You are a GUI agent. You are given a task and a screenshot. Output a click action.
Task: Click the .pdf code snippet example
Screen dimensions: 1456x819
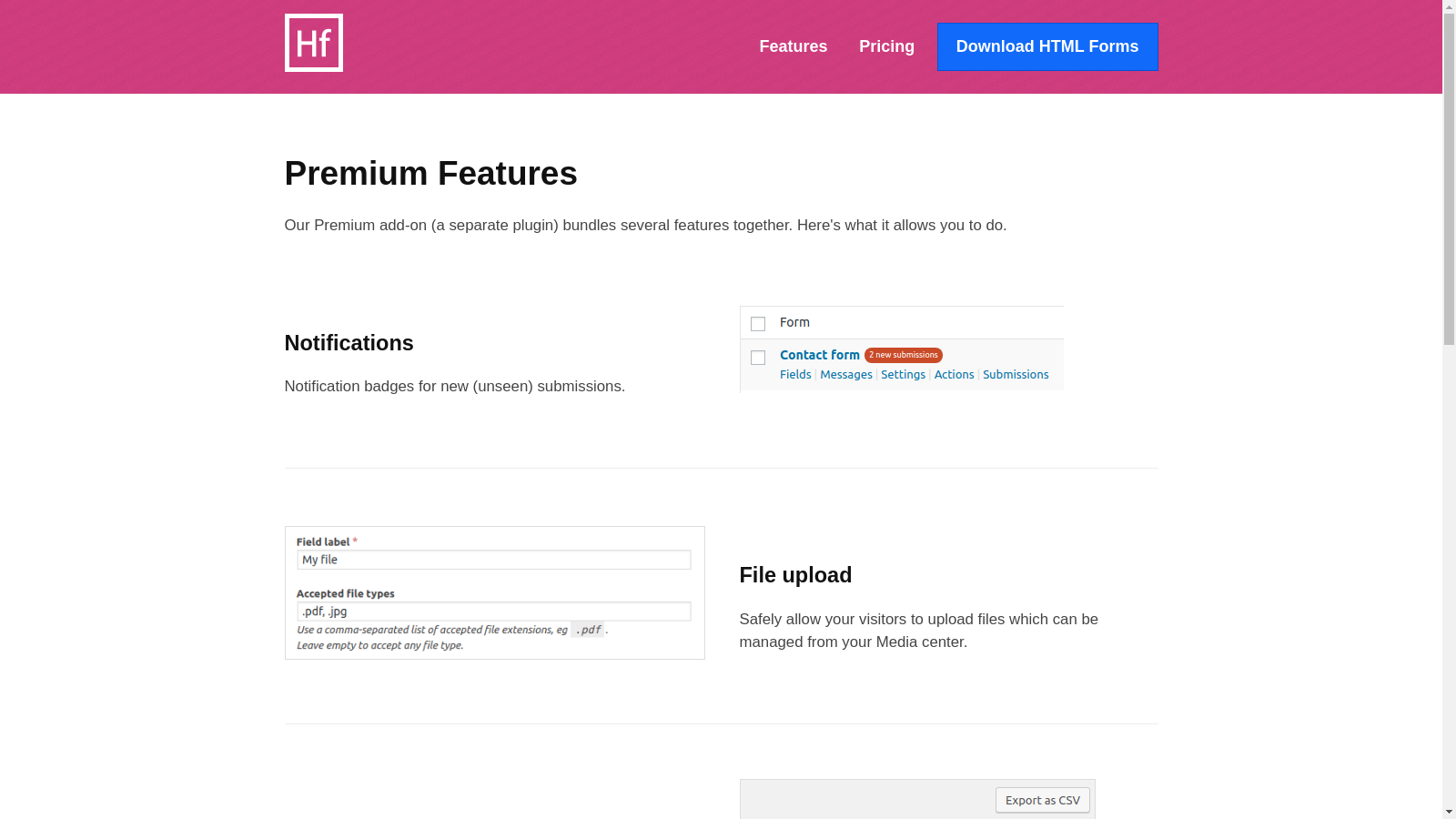[588, 630]
